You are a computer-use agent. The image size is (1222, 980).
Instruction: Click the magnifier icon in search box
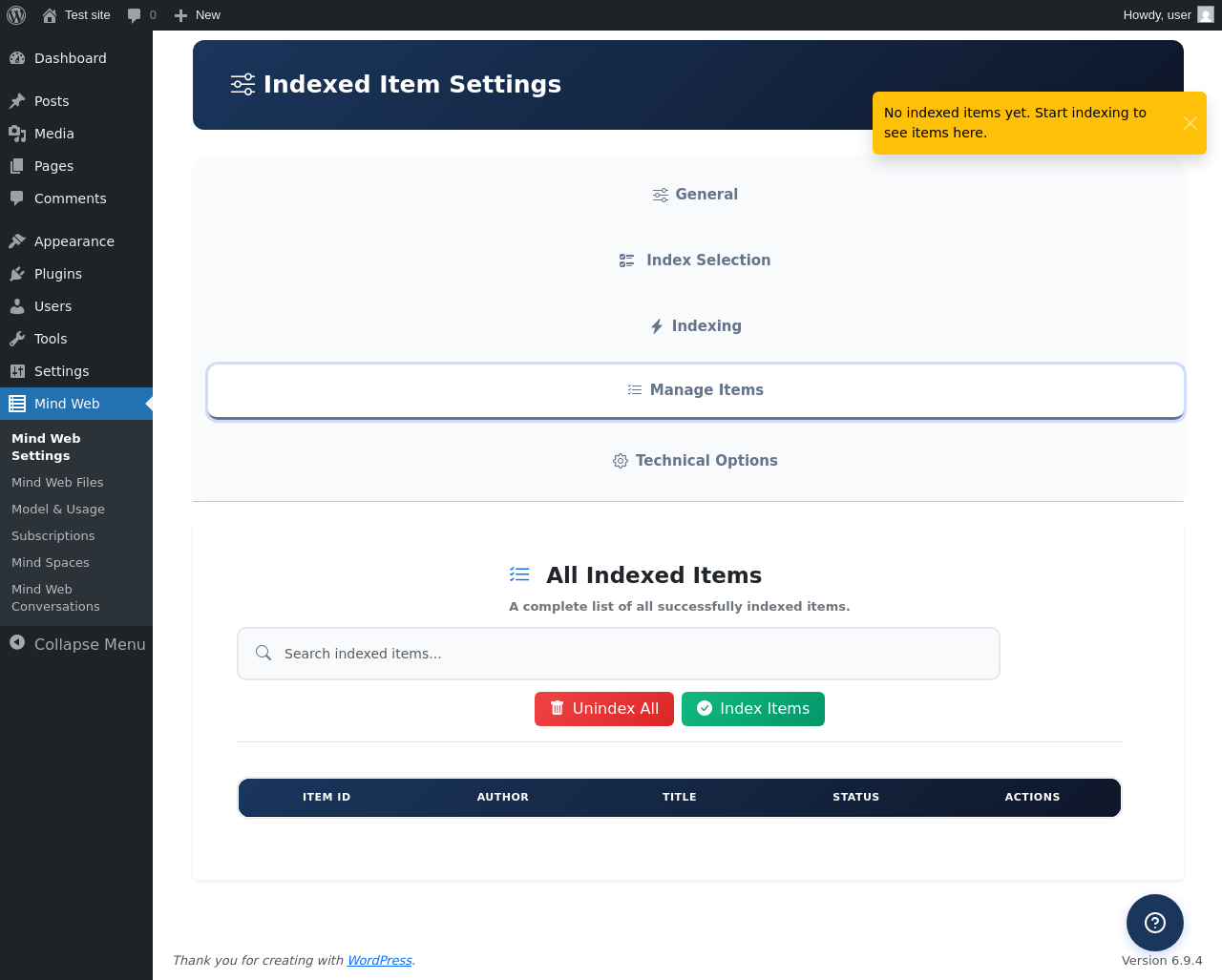[263, 653]
